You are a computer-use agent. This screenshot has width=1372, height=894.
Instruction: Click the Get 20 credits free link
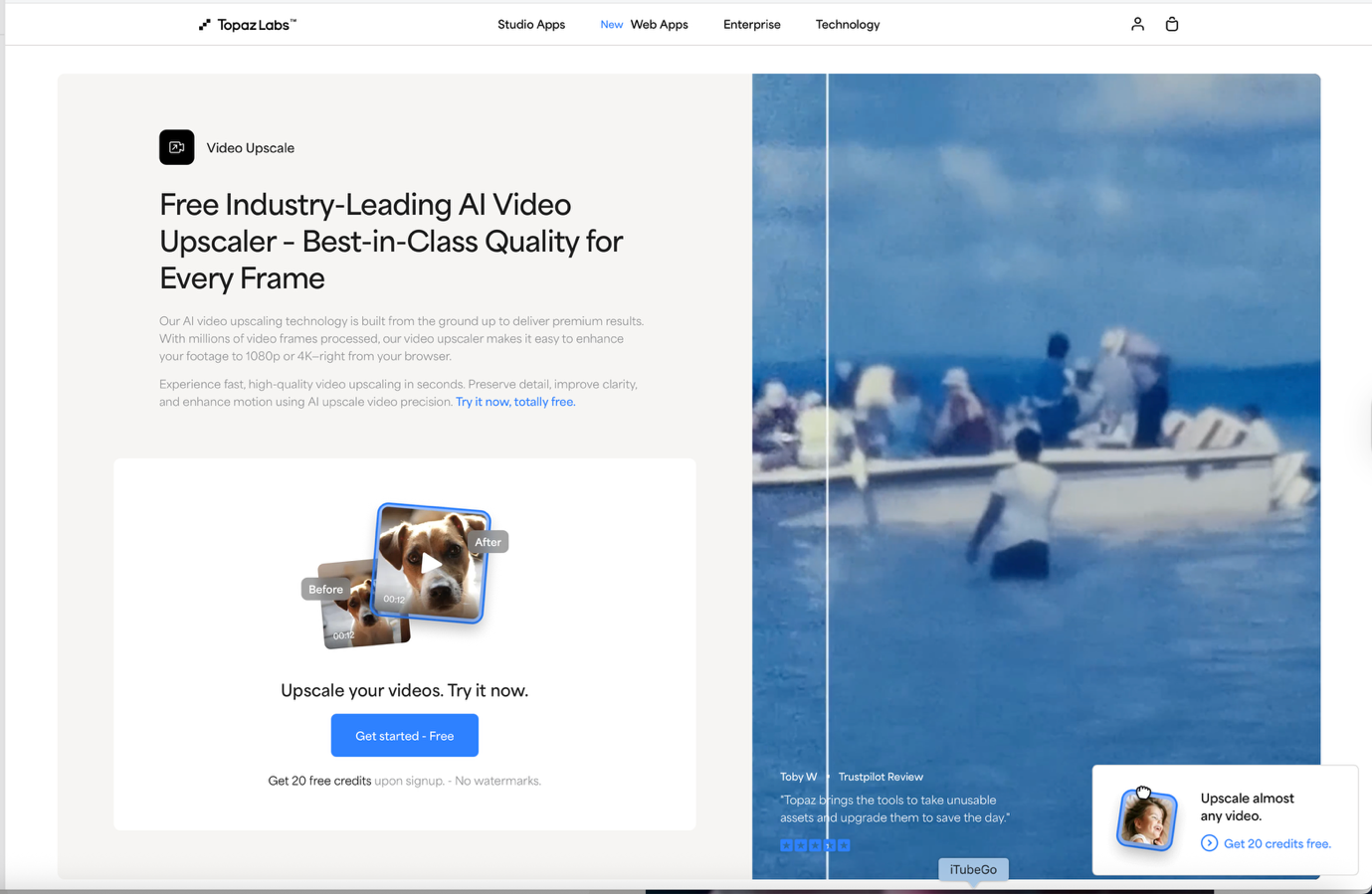click(x=1277, y=843)
